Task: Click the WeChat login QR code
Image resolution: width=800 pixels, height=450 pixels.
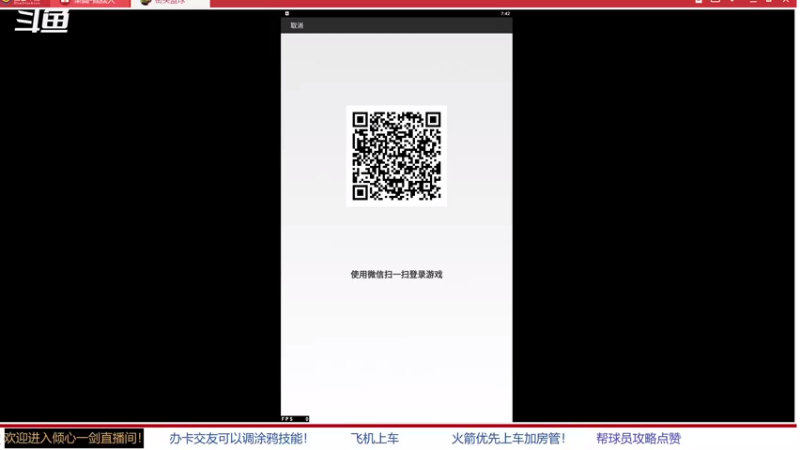Action: [x=396, y=156]
